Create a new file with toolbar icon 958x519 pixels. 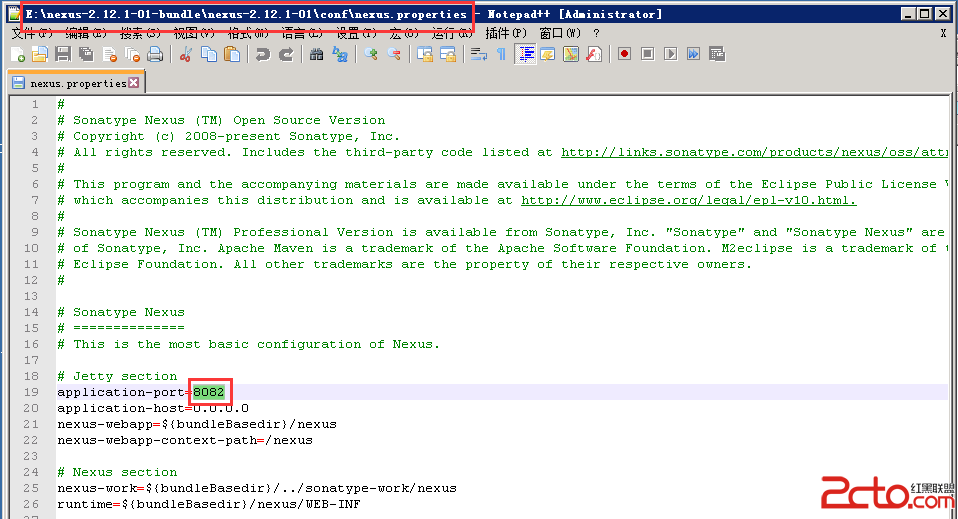(18, 55)
